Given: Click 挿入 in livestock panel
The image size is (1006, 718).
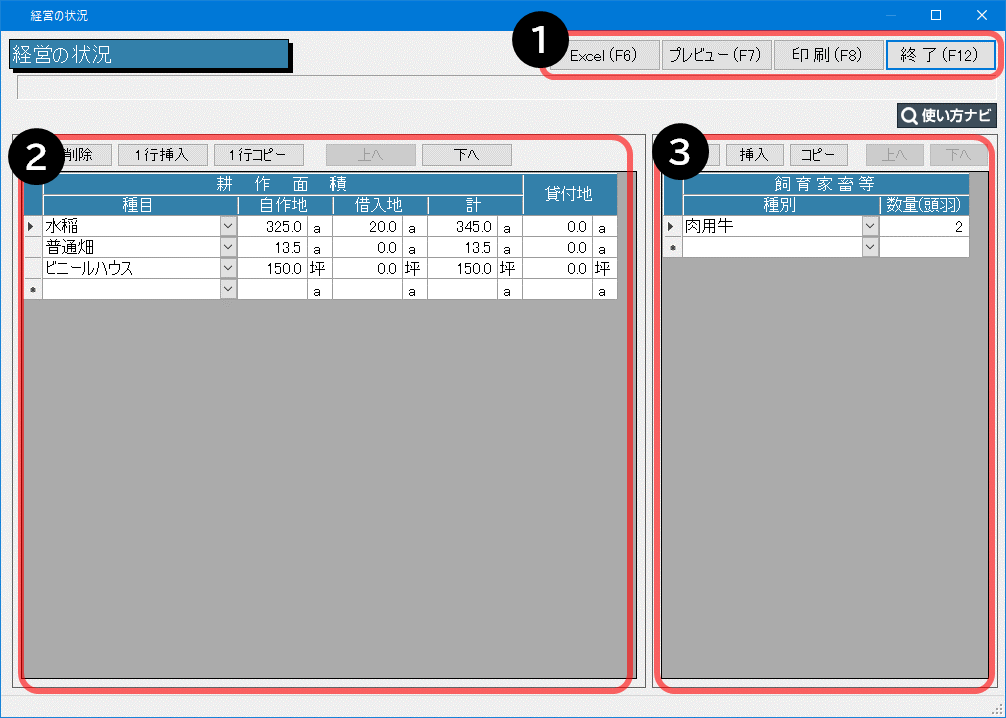Looking at the screenshot, I should pyautogui.click(x=753, y=155).
